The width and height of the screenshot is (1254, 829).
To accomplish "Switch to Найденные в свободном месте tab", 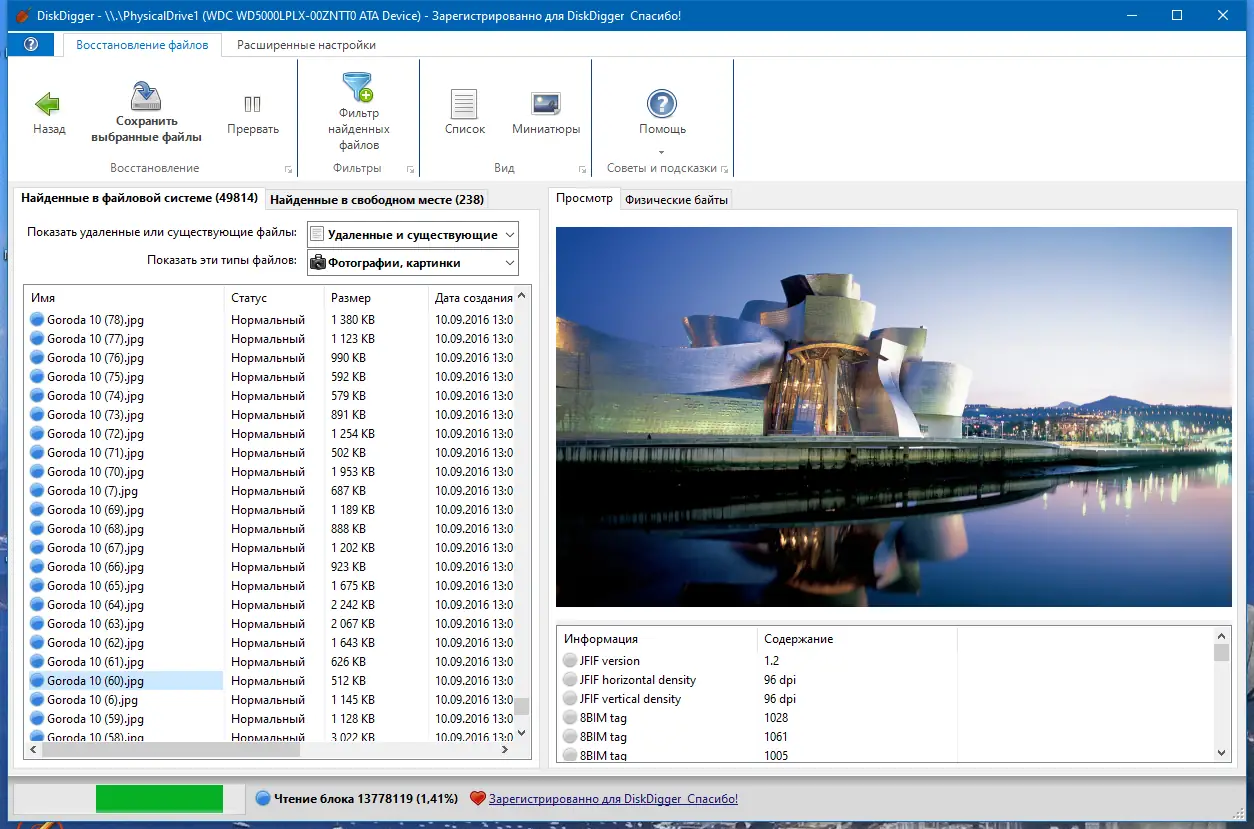I will click(x=376, y=199).
